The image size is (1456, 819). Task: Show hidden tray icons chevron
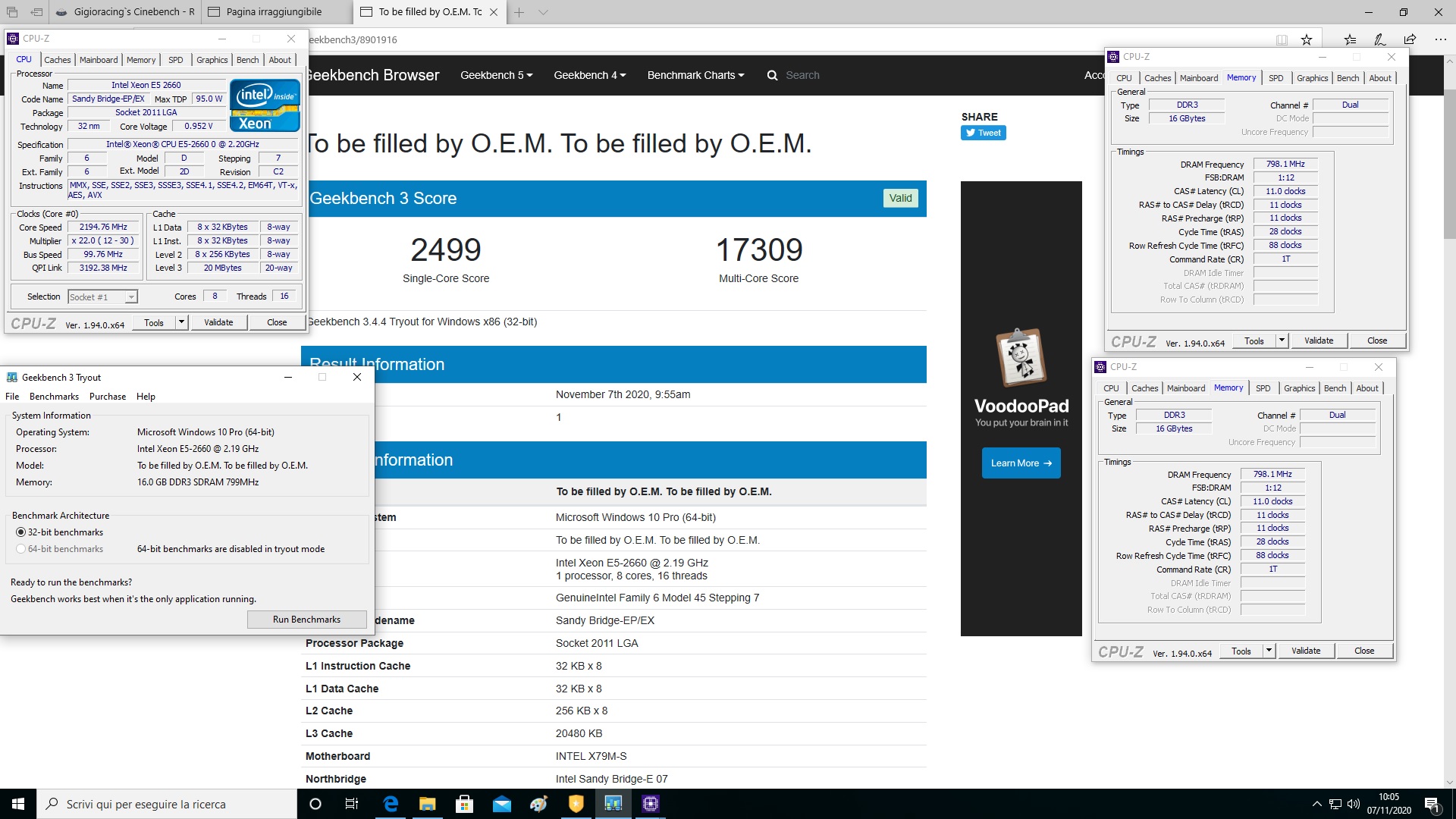click(x=1316, y=804)
